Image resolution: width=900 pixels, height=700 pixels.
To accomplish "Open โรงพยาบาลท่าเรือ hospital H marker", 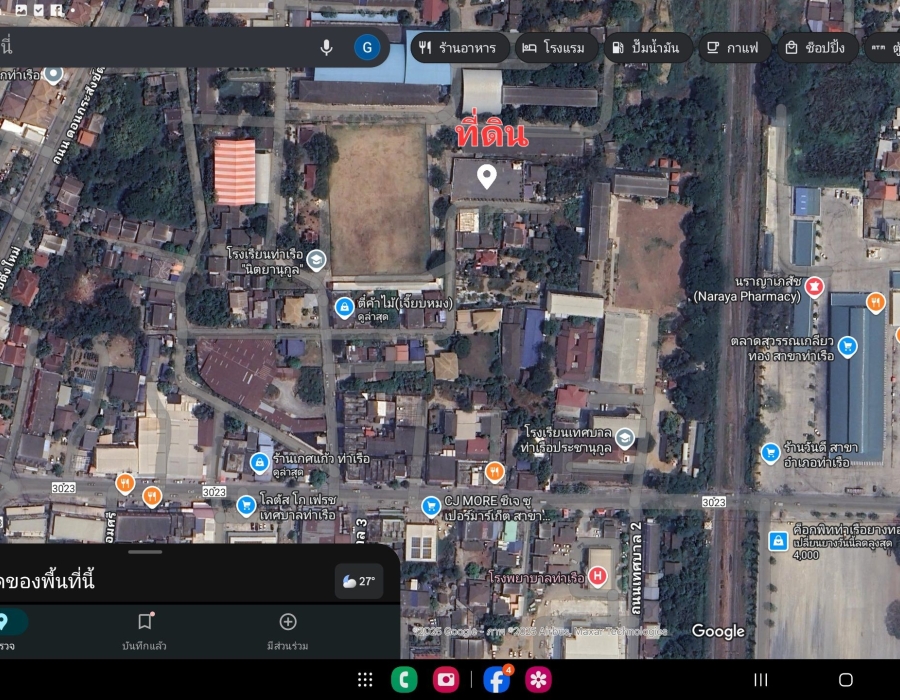I will click(x=598, y=576).
